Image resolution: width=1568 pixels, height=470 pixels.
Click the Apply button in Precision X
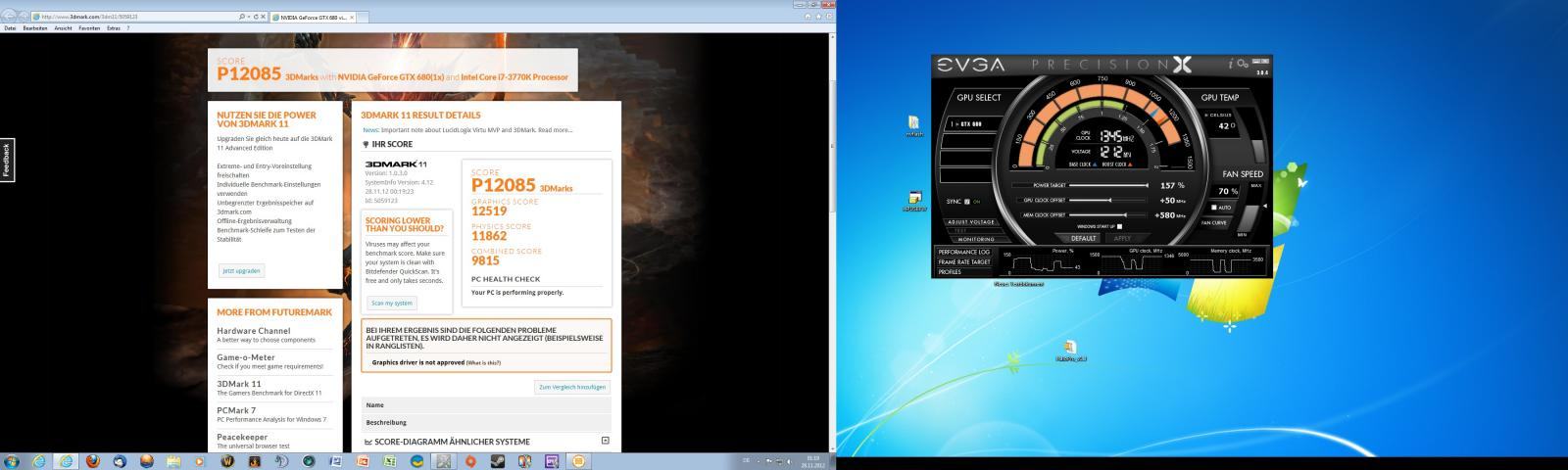click(x=1122, y=238)
